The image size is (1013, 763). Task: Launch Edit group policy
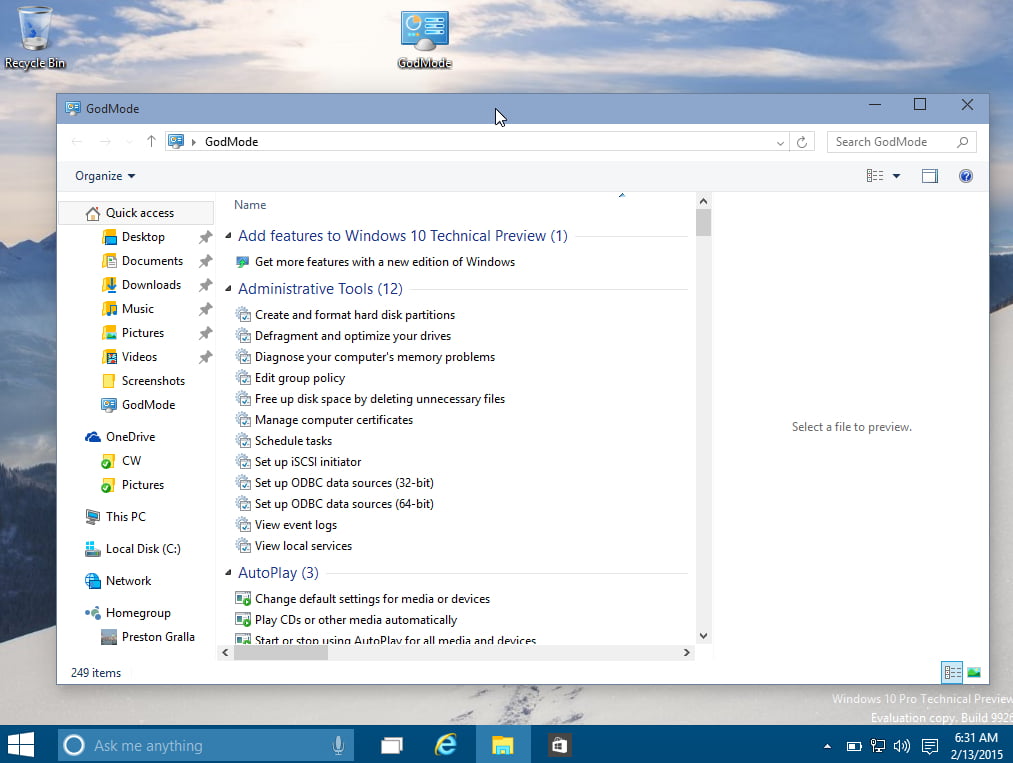point(300,377)
